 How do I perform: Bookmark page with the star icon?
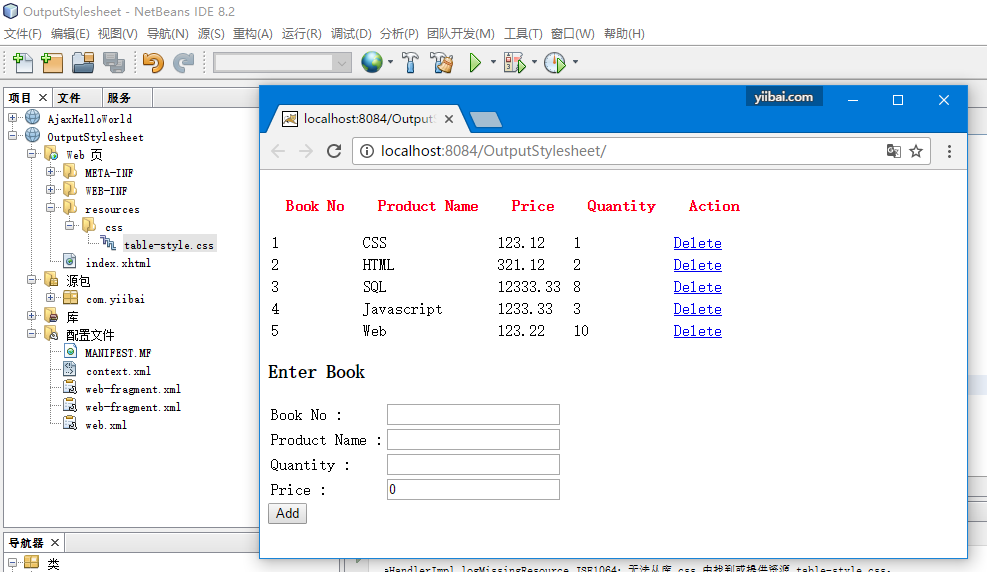[x=915, y=151]
